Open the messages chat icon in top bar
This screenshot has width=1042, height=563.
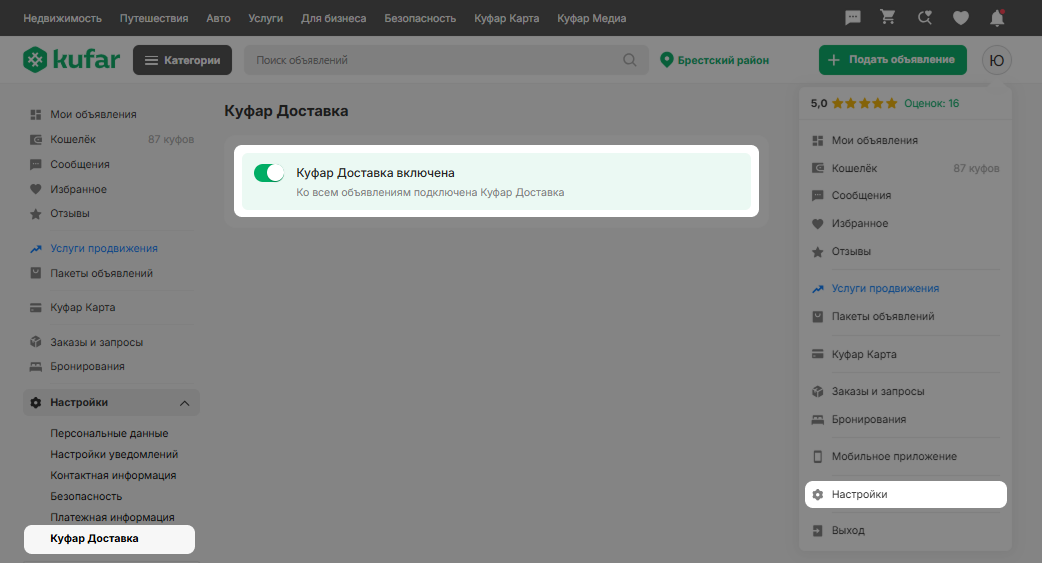(853, 18)
